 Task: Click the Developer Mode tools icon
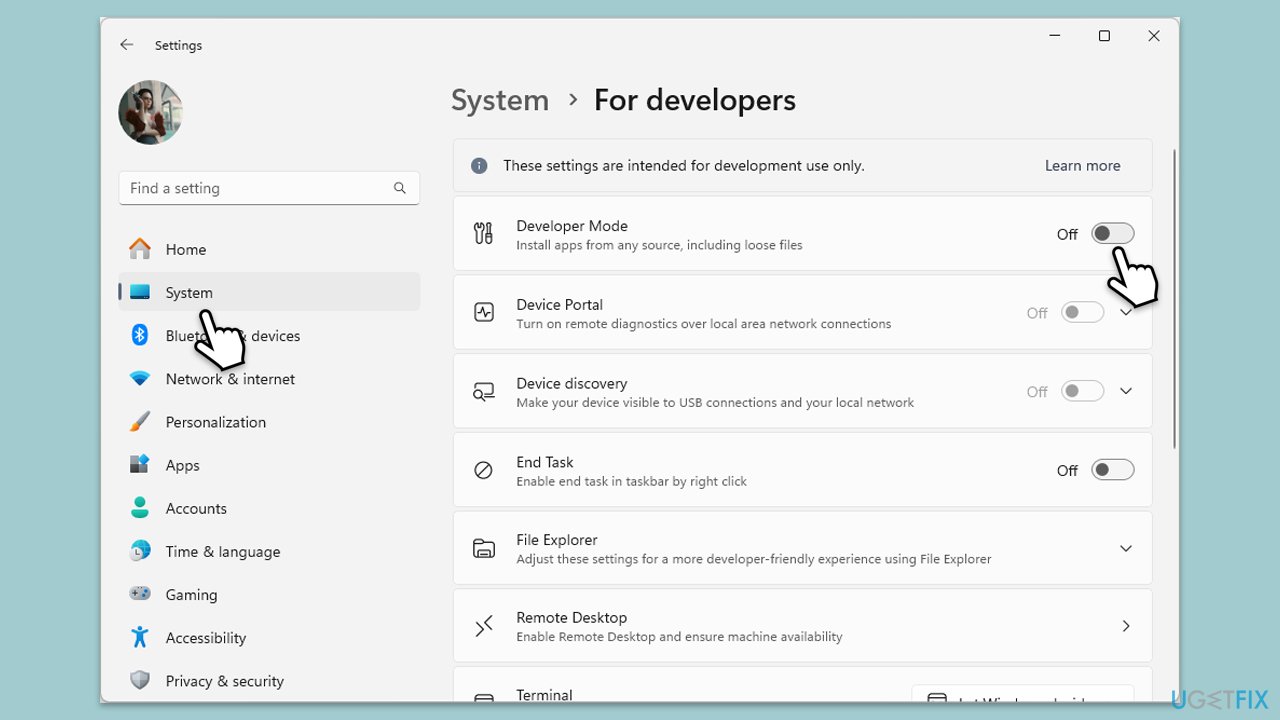click(x=483, y=233)
